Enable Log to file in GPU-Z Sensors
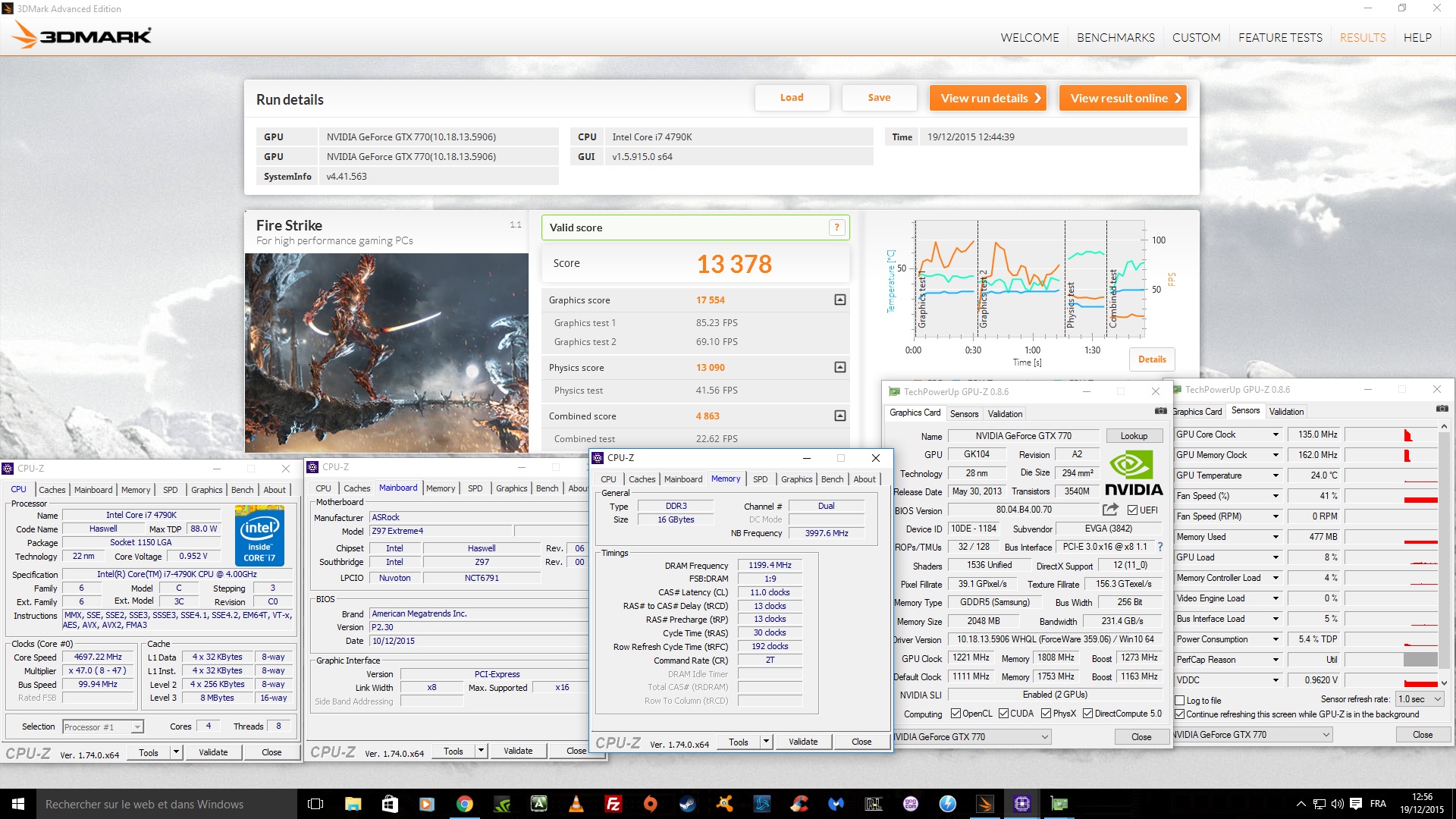This screenshot has width=1456, height=819. (x=1179, y=701)
